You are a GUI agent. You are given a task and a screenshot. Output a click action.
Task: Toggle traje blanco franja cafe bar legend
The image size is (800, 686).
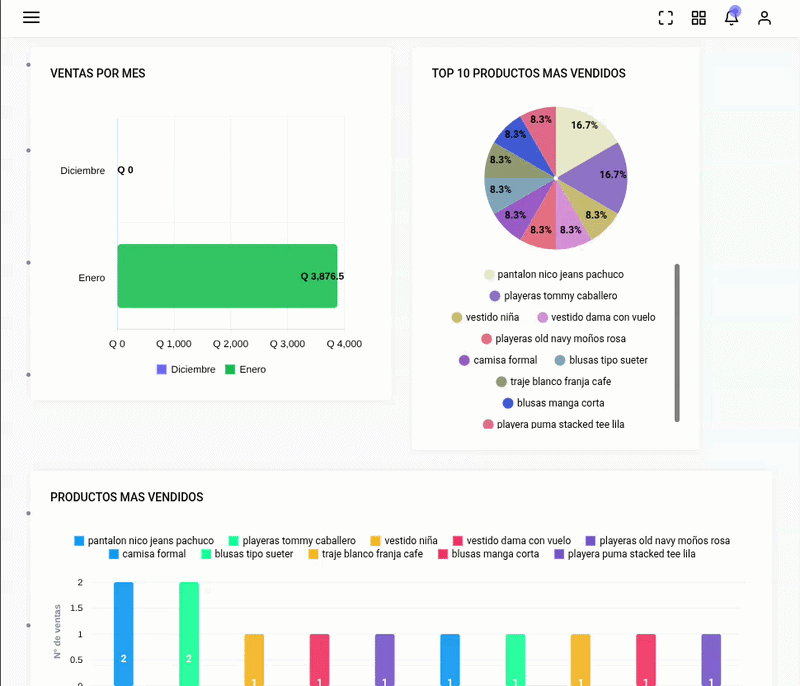366,554
